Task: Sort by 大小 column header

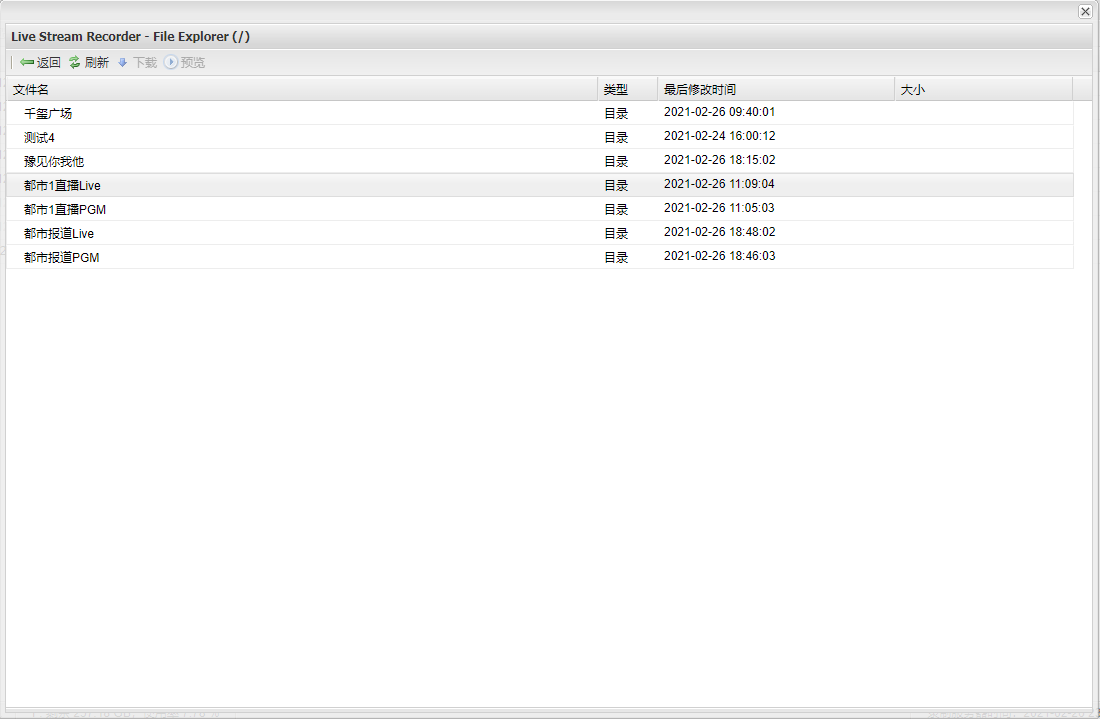Action: pos(913,89)
